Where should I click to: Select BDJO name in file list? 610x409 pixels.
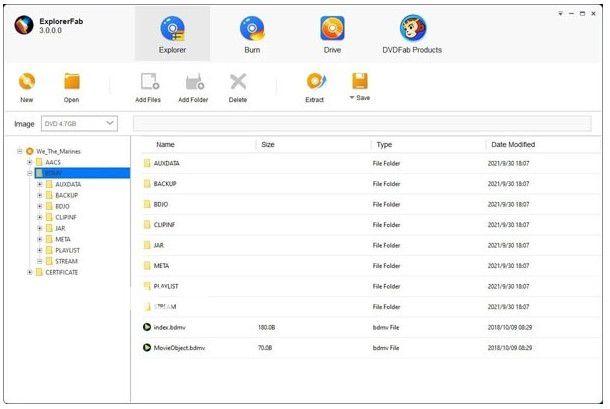pyautogui.click(x=161, y=204)
